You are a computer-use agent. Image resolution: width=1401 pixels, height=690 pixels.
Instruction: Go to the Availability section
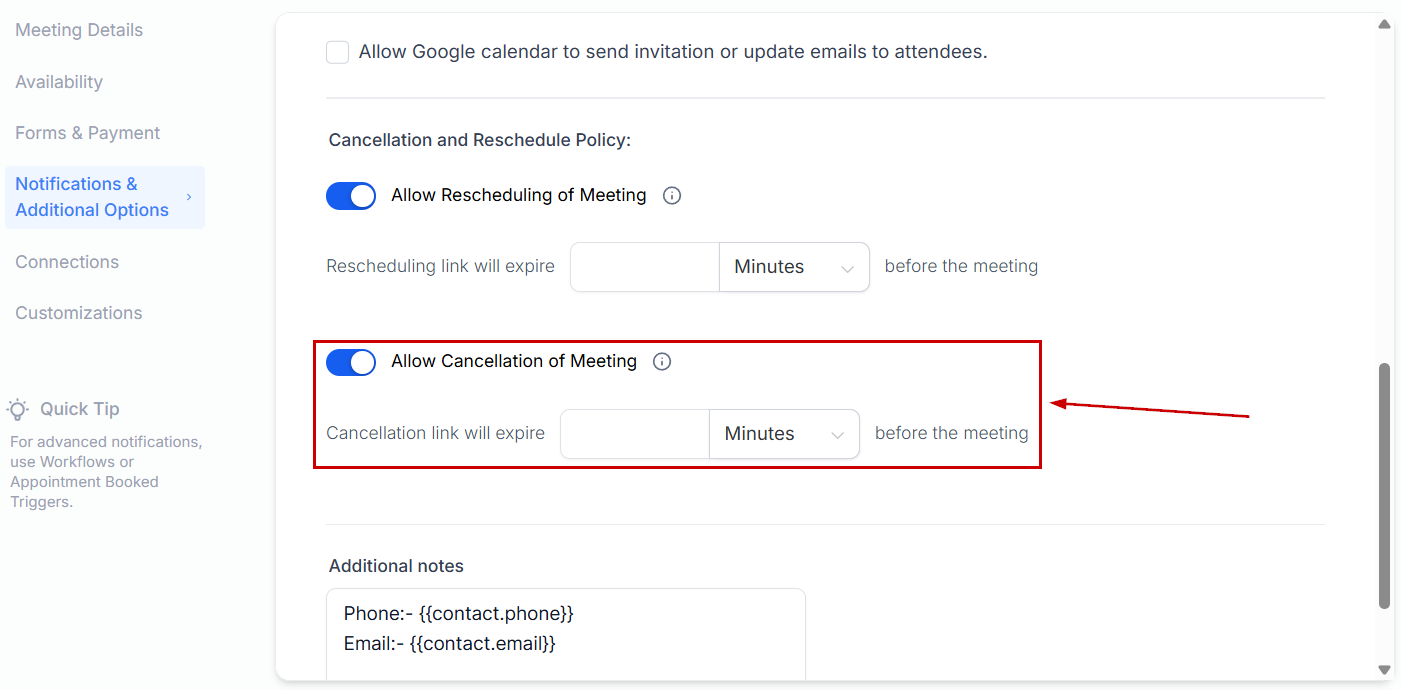[59, 82]
